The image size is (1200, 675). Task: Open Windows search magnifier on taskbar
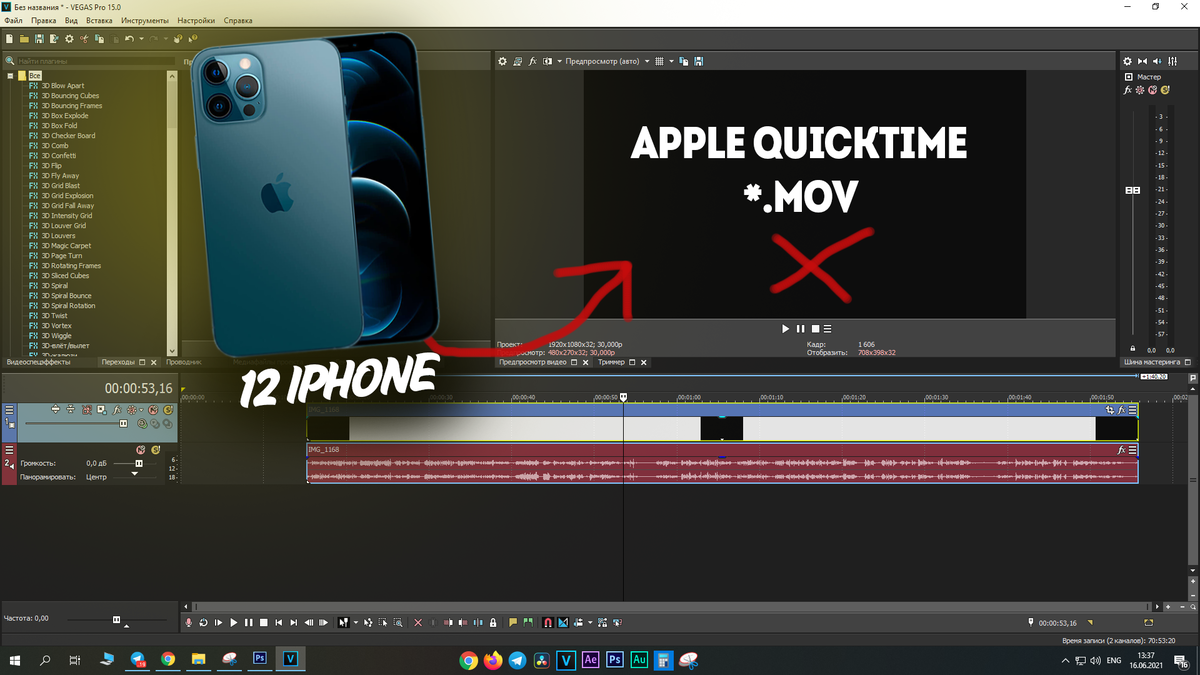(x=45, y=660)
